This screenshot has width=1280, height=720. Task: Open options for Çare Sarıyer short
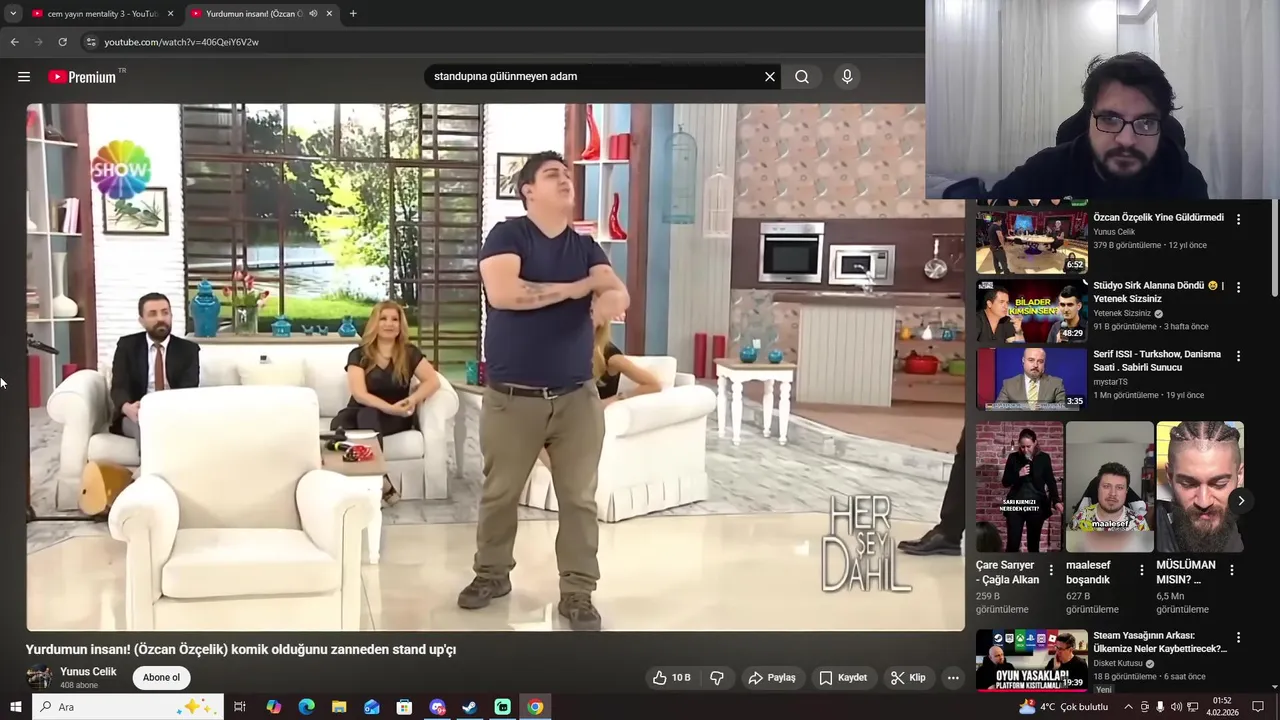[1051, 570]
